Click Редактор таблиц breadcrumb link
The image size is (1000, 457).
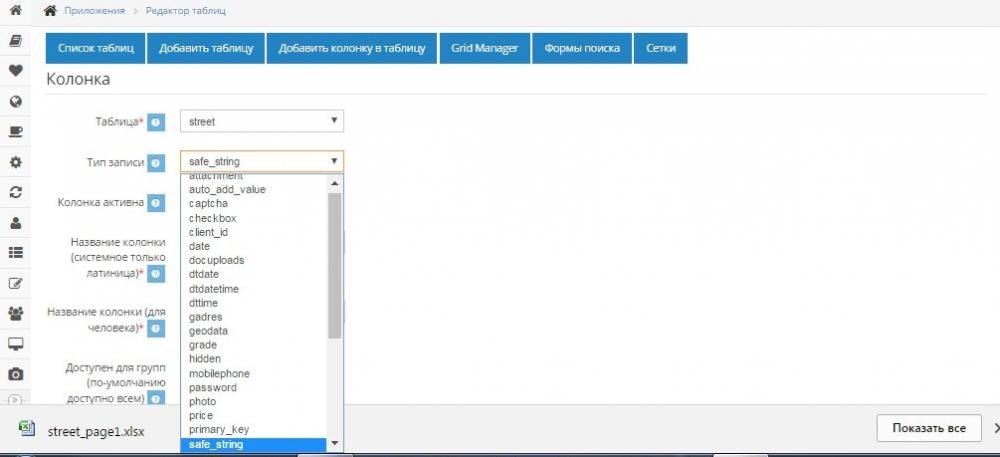click(x=186, y=11)
